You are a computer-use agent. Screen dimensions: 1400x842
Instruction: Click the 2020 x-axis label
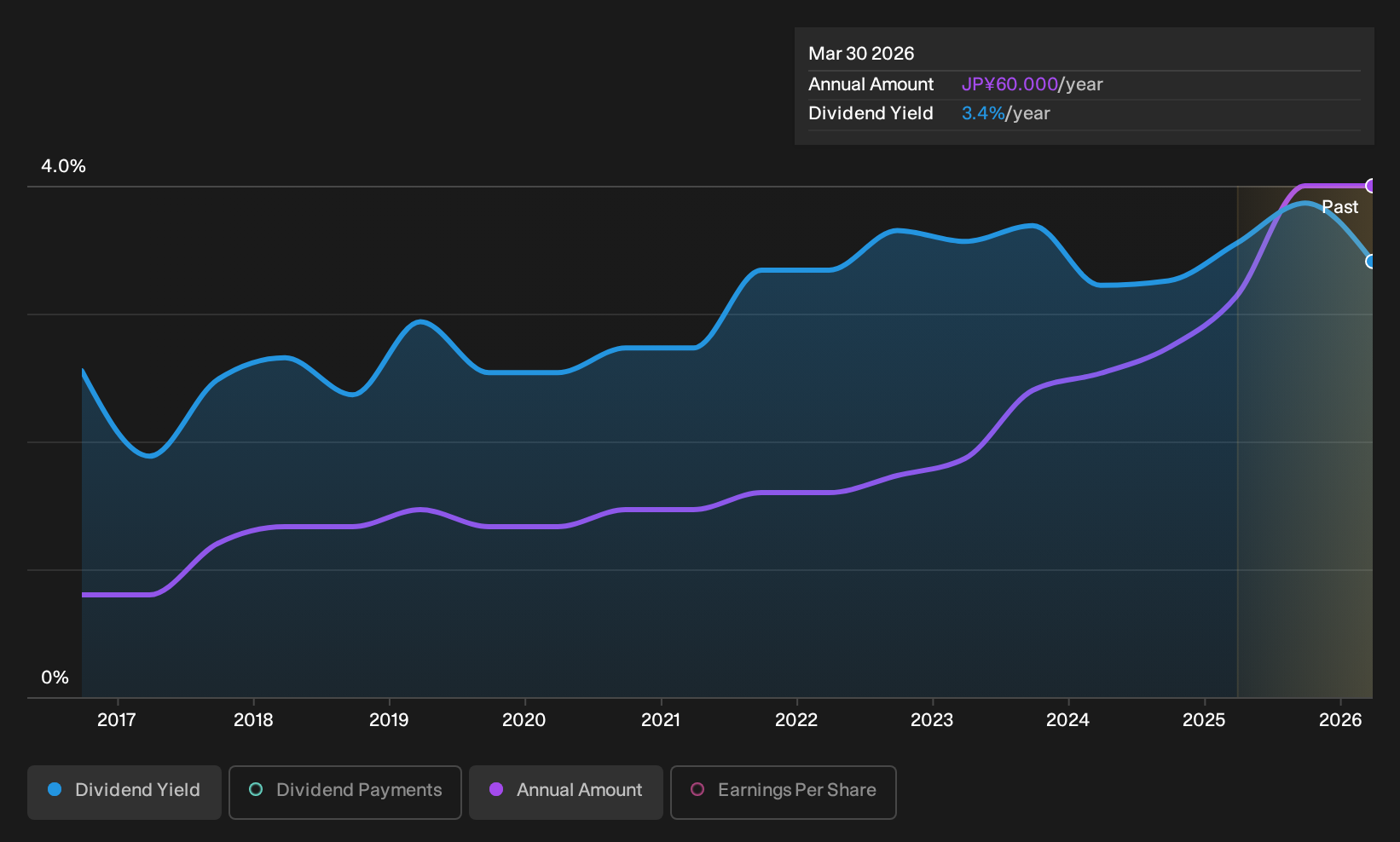(x=524, y=720)
